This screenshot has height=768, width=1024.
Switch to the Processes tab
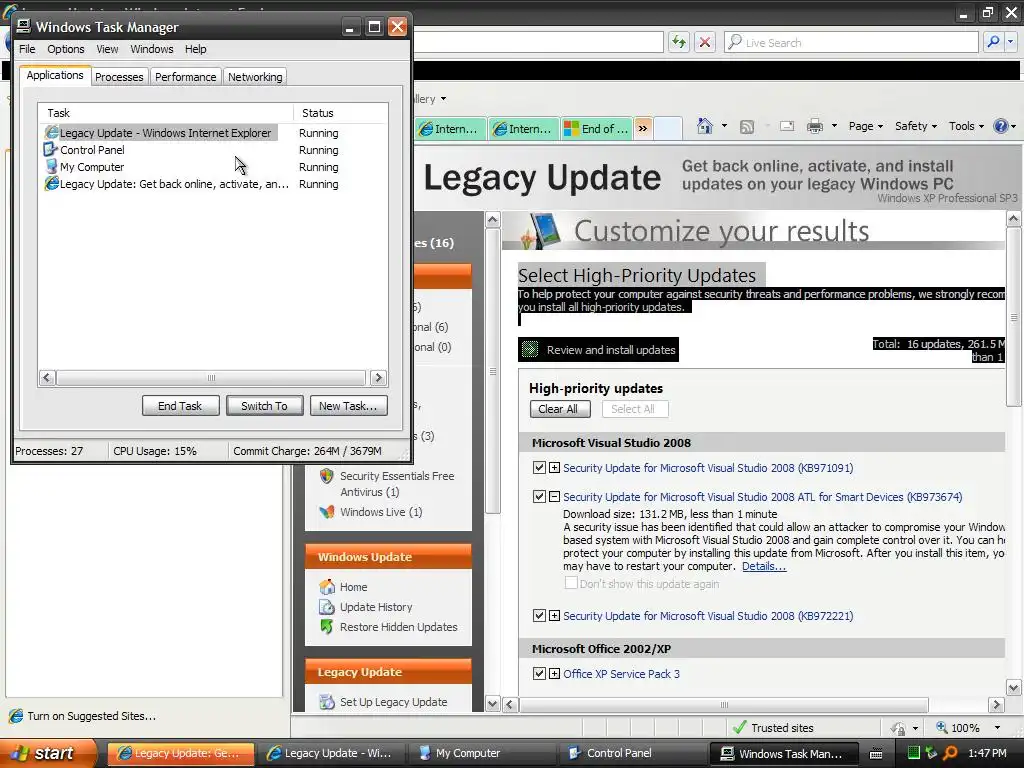pyautogui.click(x=119, y=77)
